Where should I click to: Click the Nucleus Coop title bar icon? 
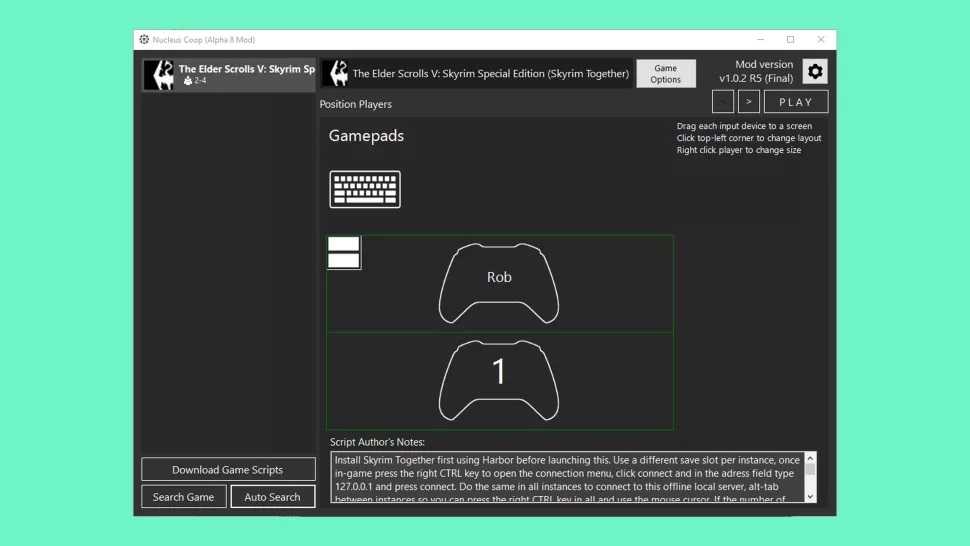[144, 40]
